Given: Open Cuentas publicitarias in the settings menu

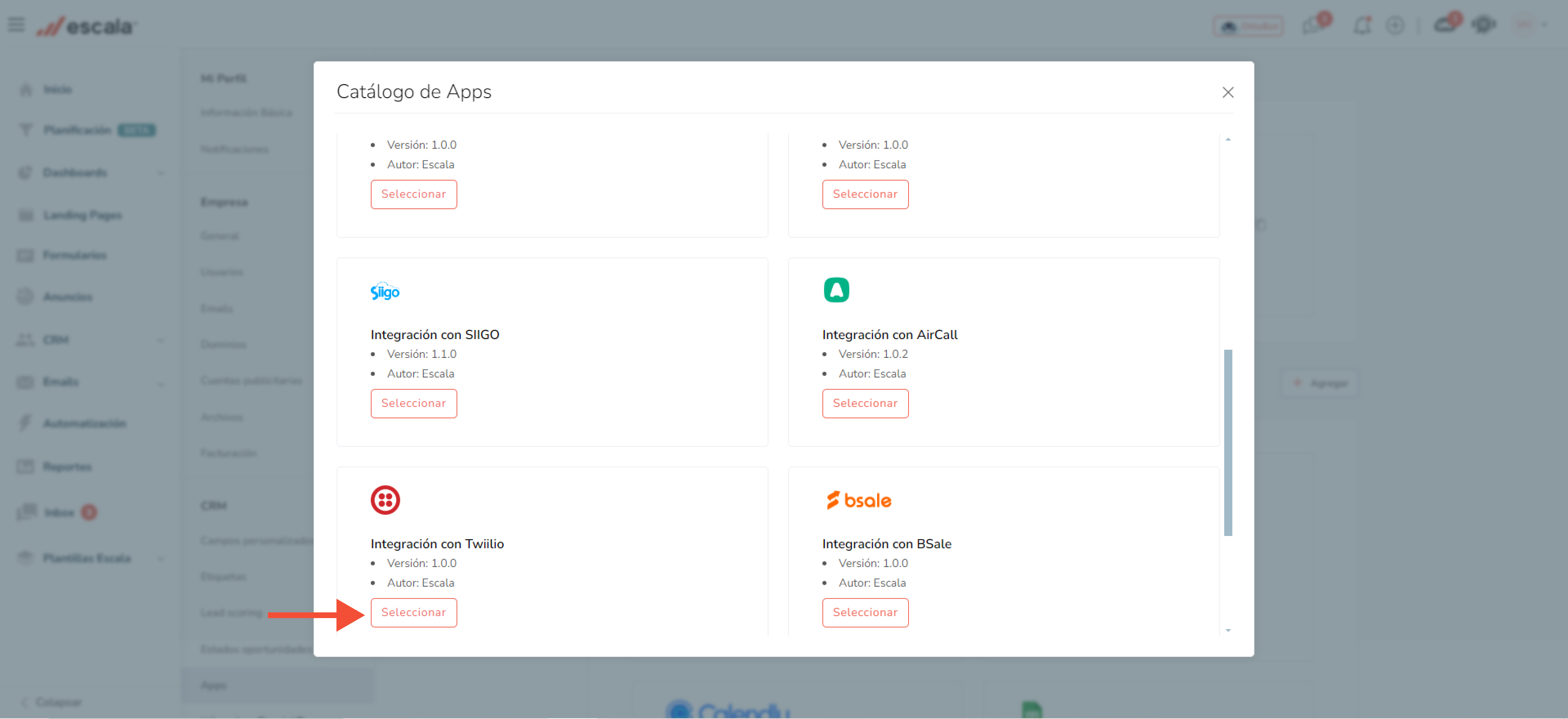Looking at the screenshot, I should click(252, 380).
